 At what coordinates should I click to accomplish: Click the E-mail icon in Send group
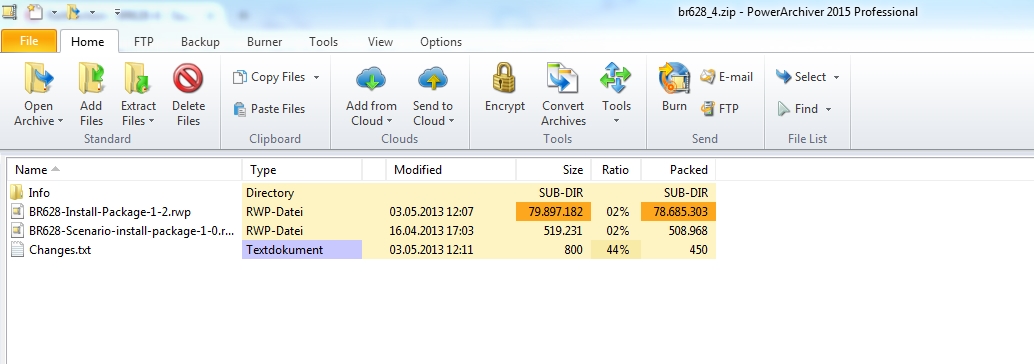[708, 77]
